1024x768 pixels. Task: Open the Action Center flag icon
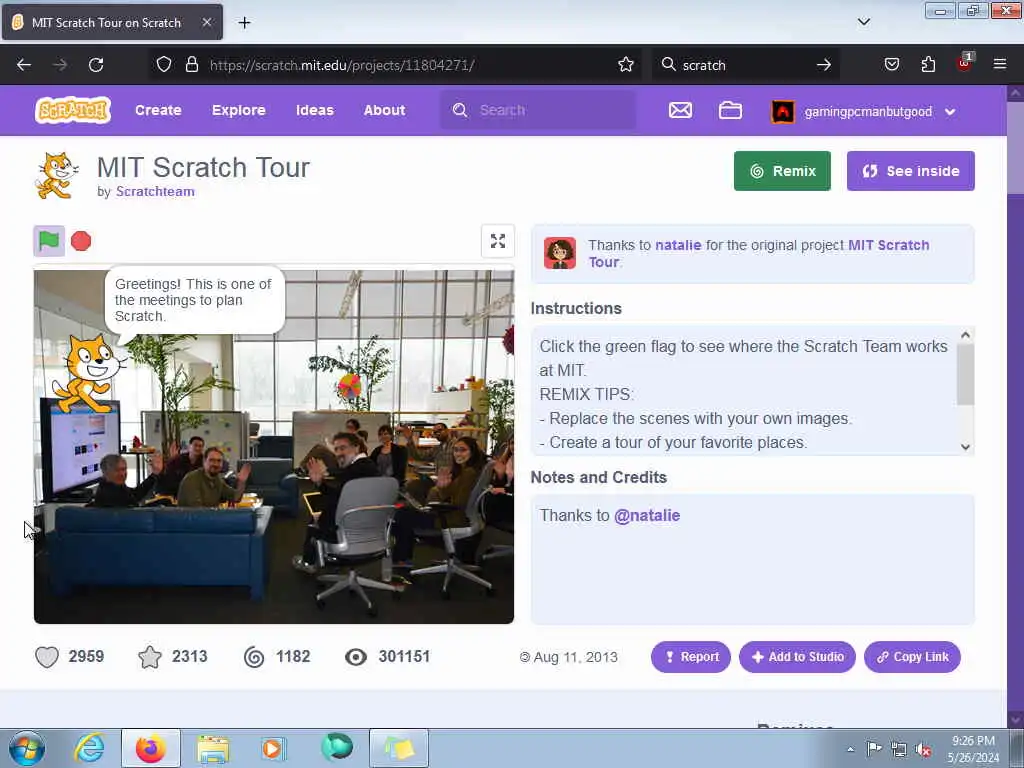874,748
